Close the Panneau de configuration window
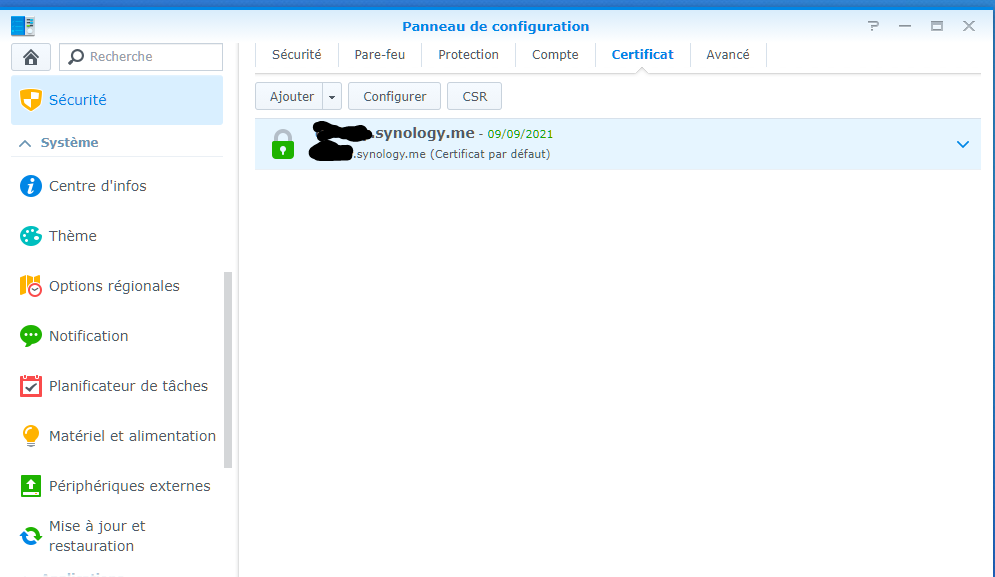Screen dimensions: 995x577 click(x=968, y=26)
